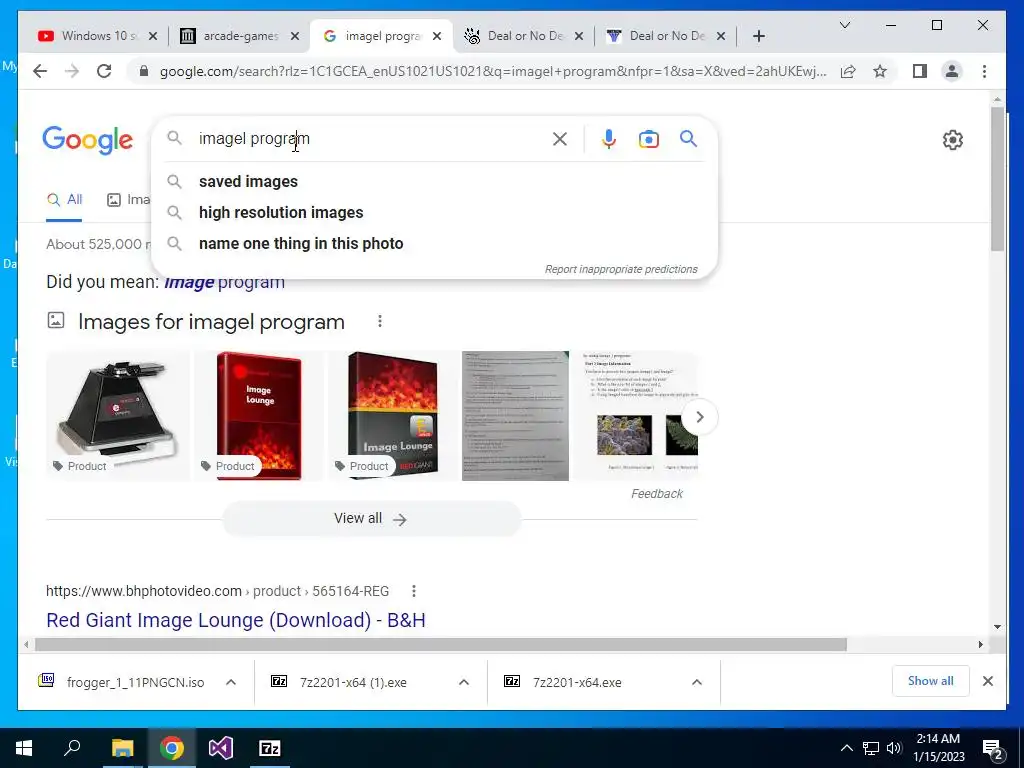Open the tab search chevron

point(844,25)
